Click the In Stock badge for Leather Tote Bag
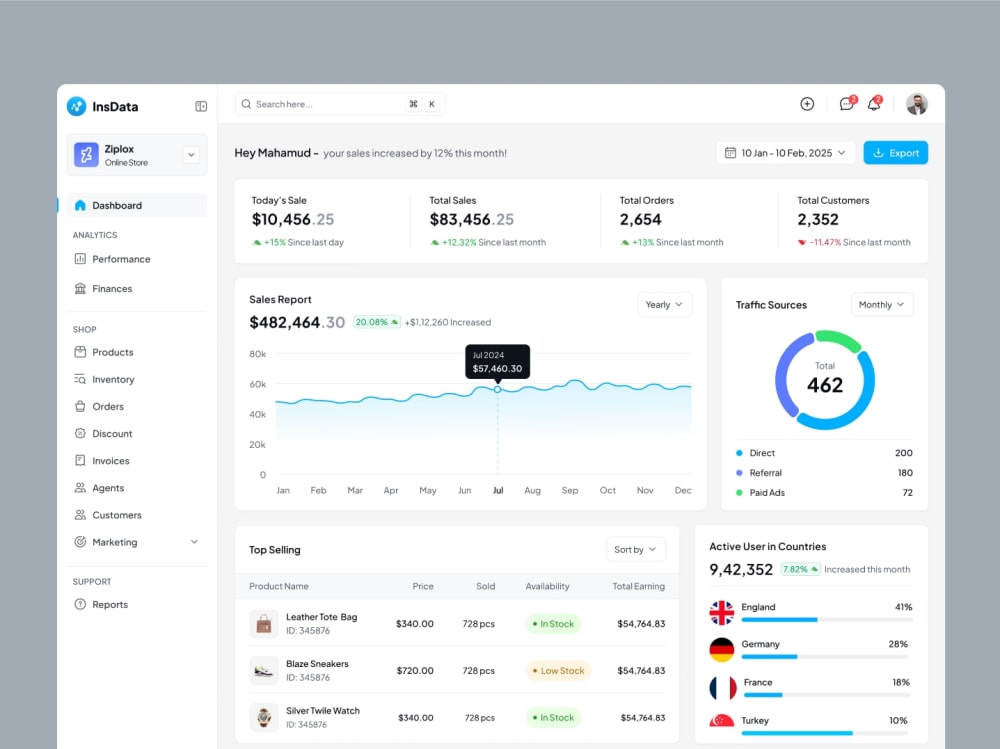Viewport: 1000px width, 749px height. 553,623
